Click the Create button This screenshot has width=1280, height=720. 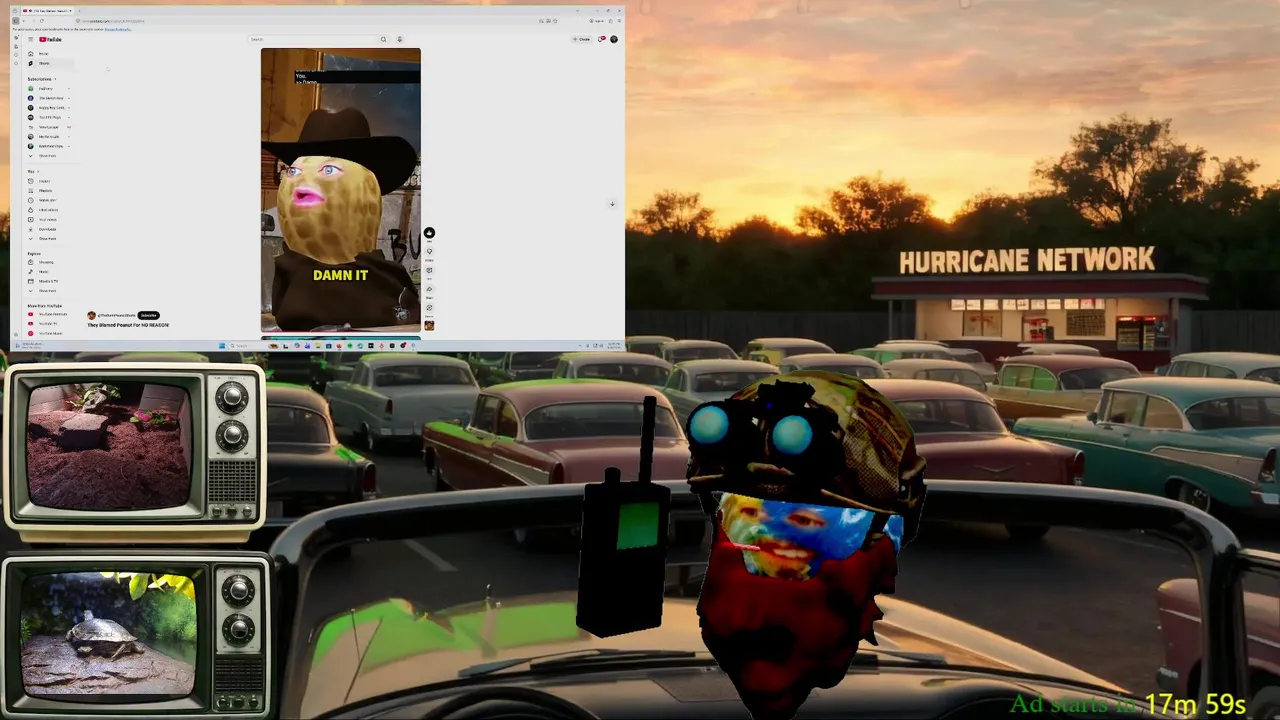click(x=581, y=39)
